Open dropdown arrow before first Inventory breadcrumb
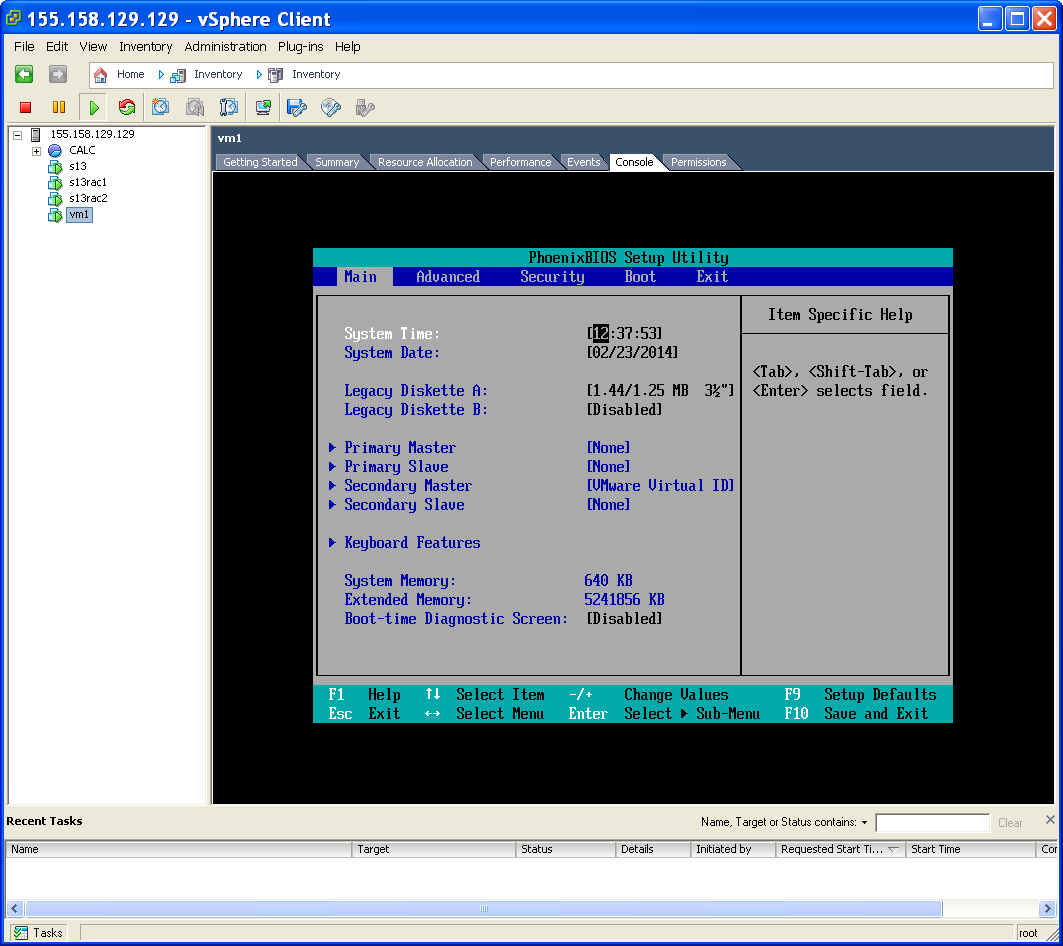Screen dimensions: 1063x946 161,75
